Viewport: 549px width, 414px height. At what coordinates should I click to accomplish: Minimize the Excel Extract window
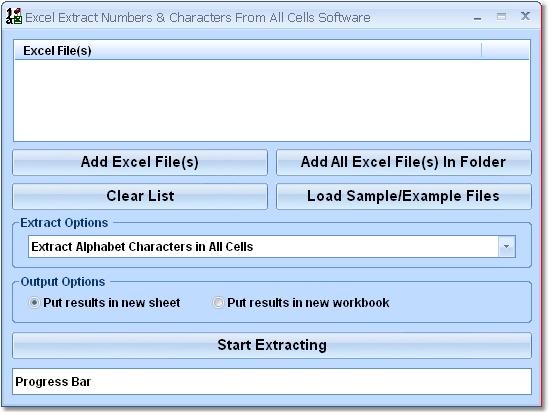pyautogui.click(x=477, y=17)
